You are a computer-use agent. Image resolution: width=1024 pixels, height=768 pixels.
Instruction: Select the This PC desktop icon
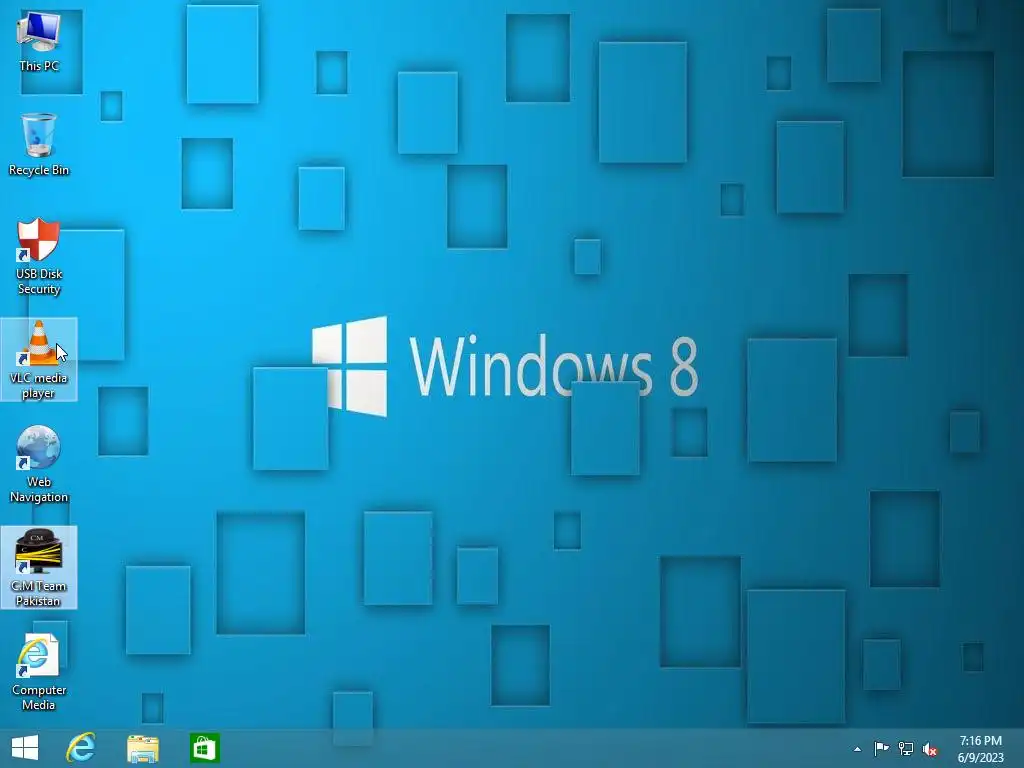point(39,40)
